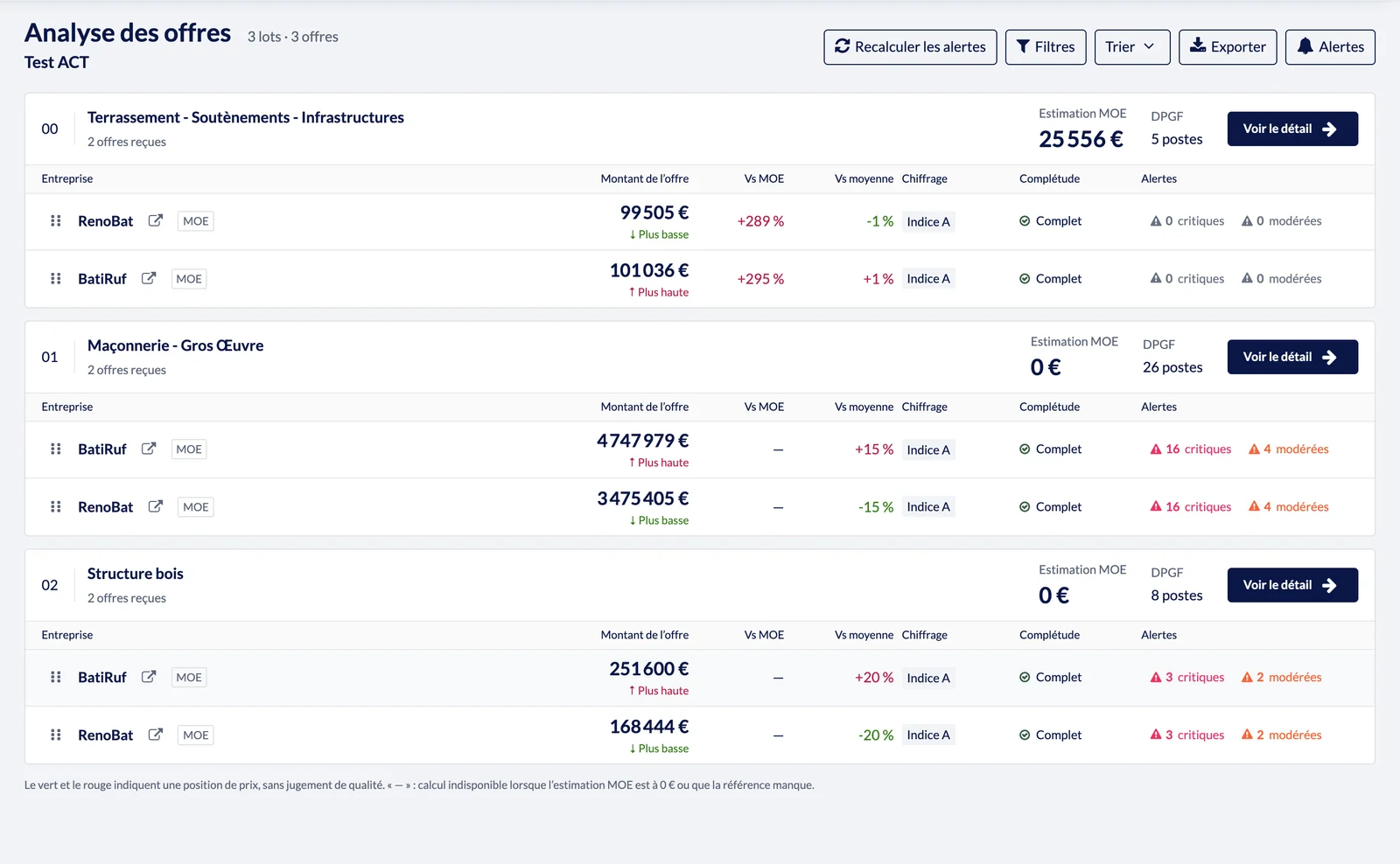The width and height of the screenshot is (1400, 864).
Task: Click Indice A badge for BatiRuf in lot 00
Action: 928,279
